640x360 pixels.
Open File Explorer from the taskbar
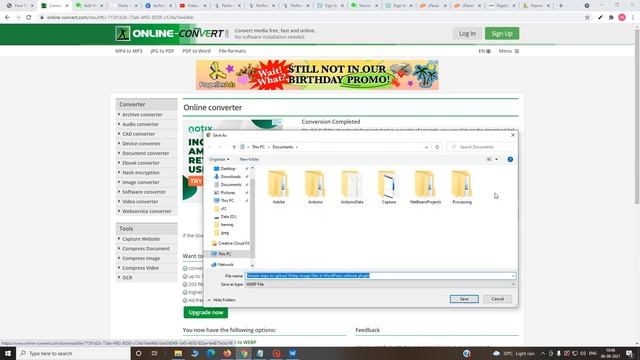click(x=178, y=353)
